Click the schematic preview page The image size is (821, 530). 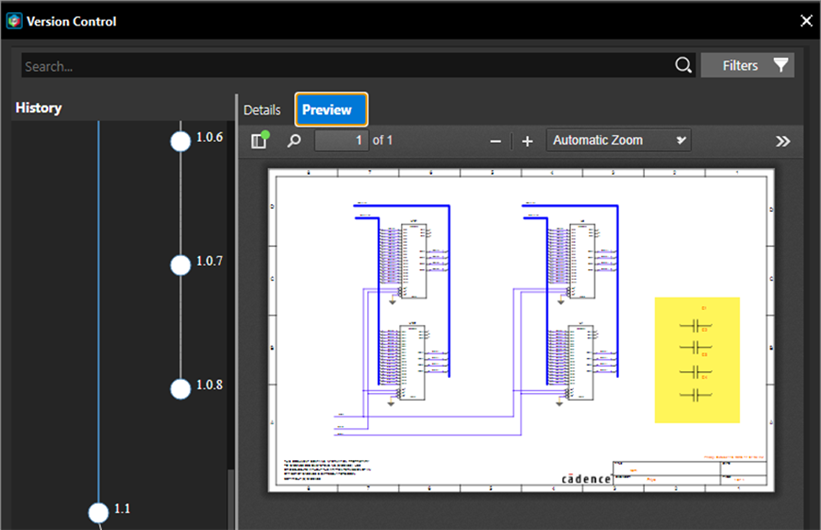click(520, 330)
